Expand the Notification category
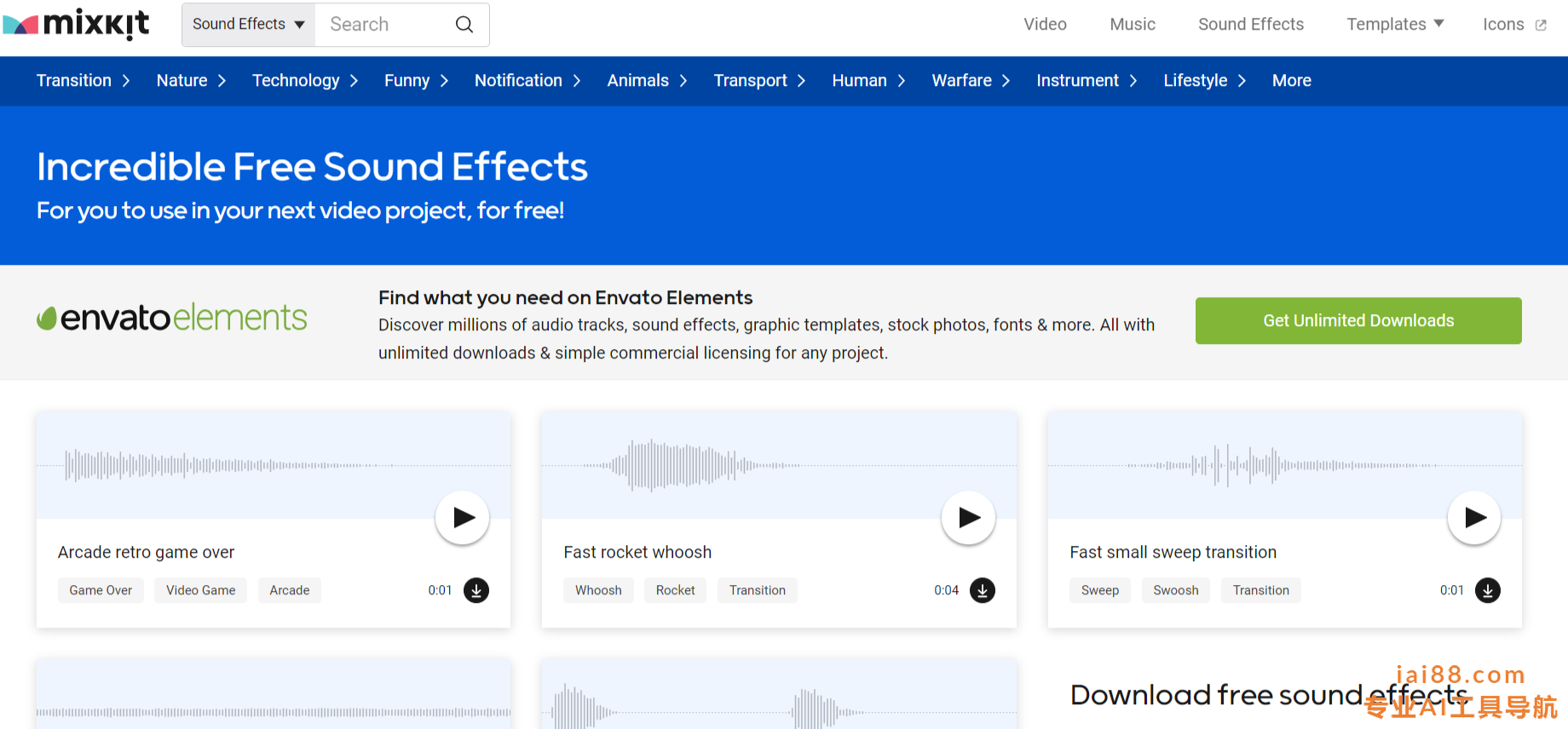Image resolution: width=1568 pixels, height=729 pixels. pos(528,81)
